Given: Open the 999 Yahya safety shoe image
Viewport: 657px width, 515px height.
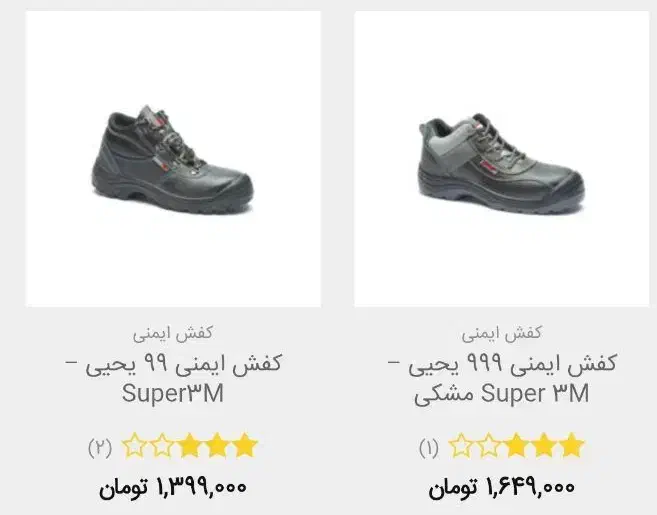Looking at the screenshot, I should (502, 159).
